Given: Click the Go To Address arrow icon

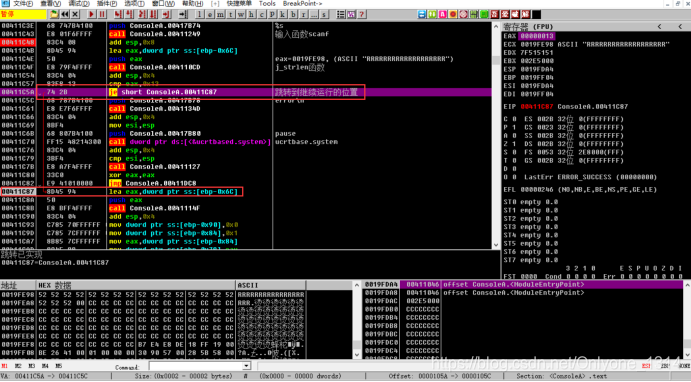Looking at the screenshot, I should (x=182, y=15).
